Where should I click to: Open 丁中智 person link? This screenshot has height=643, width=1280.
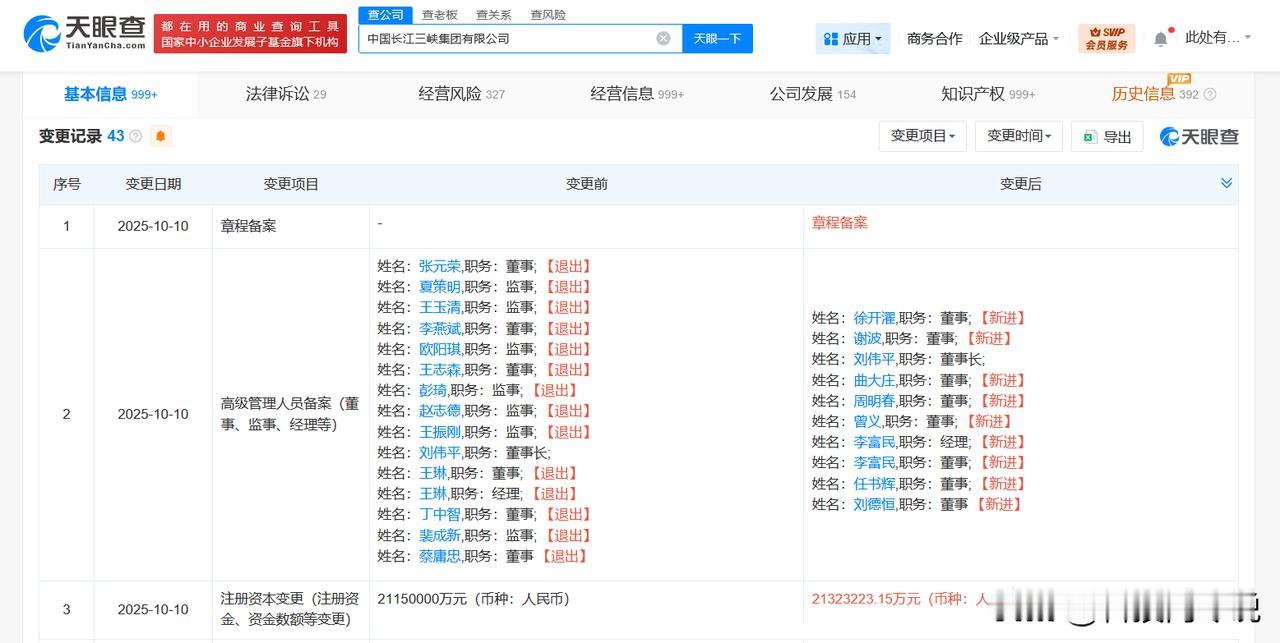tap(439, 514)
